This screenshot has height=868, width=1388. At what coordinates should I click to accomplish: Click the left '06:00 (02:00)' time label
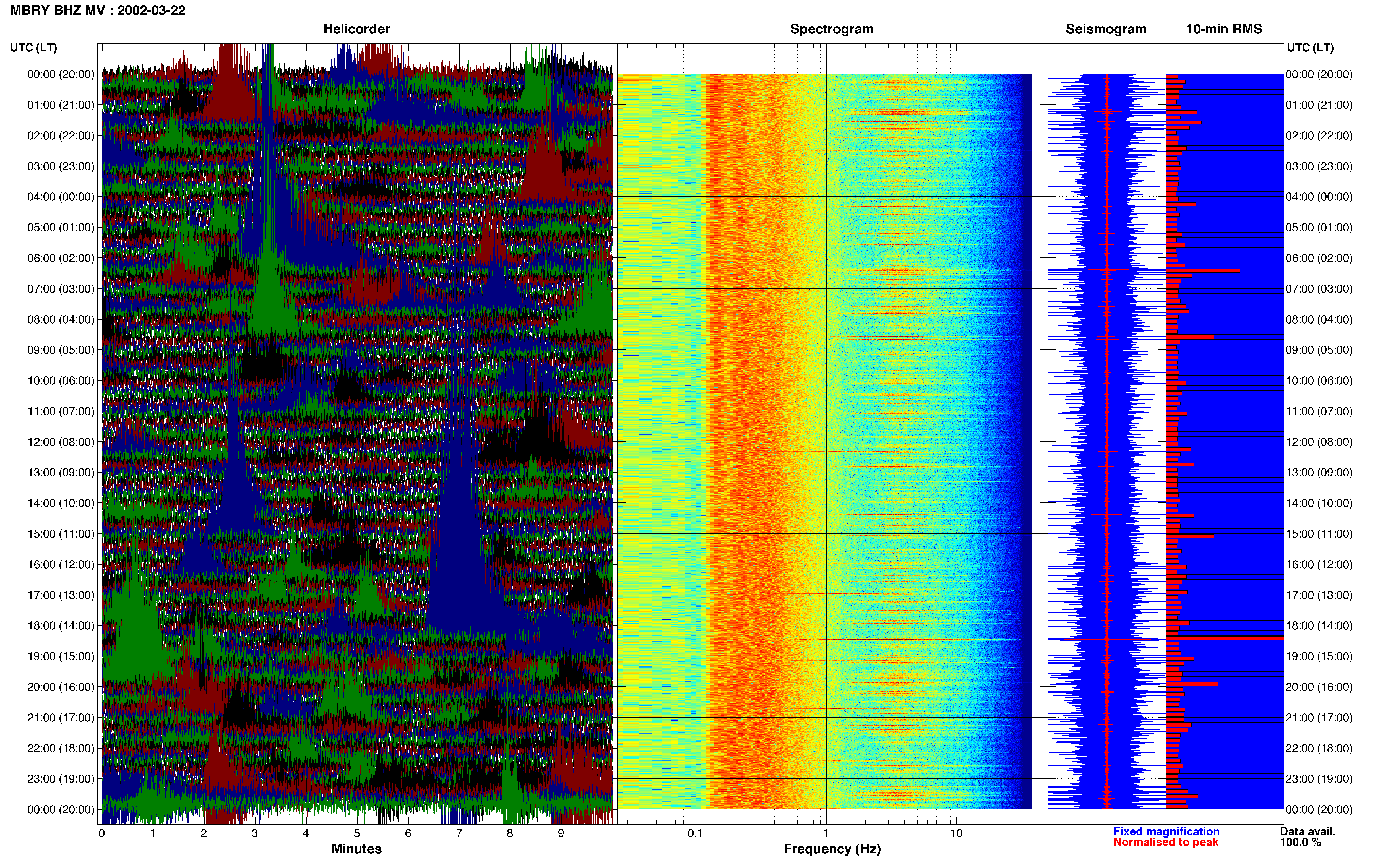tap(61, 258)
